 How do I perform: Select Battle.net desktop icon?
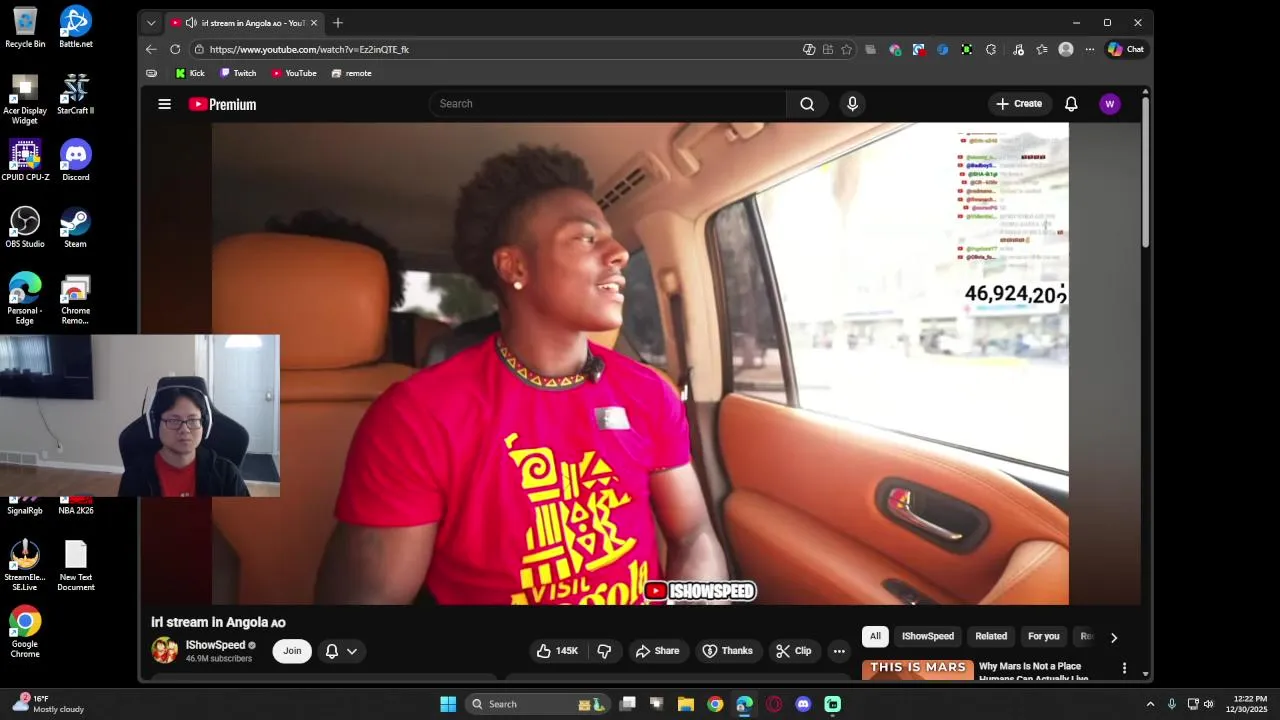75,27
